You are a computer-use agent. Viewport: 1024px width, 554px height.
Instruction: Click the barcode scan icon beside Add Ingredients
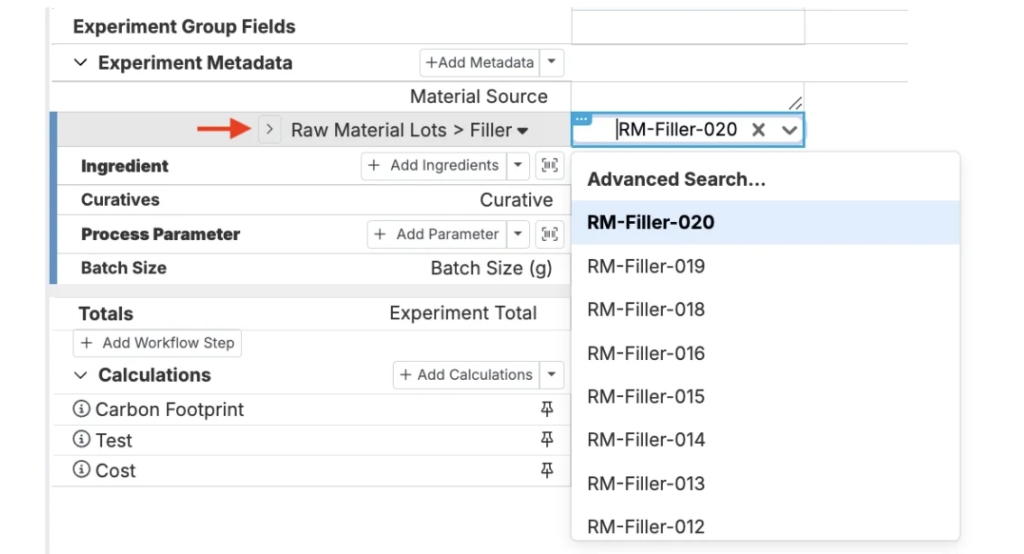click(x=549, y=165)
